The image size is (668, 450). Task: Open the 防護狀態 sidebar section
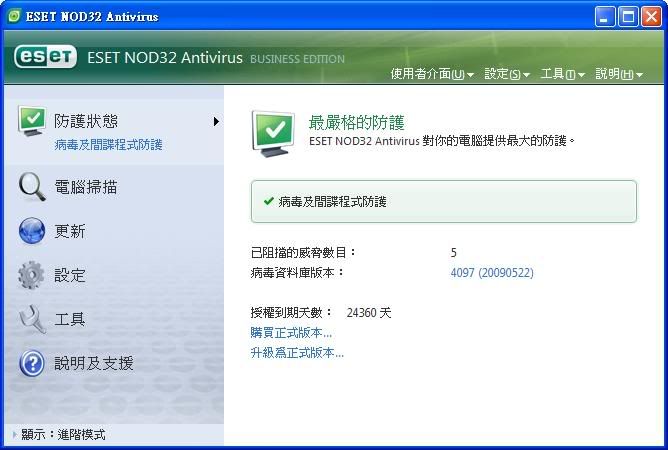[86, 121]
